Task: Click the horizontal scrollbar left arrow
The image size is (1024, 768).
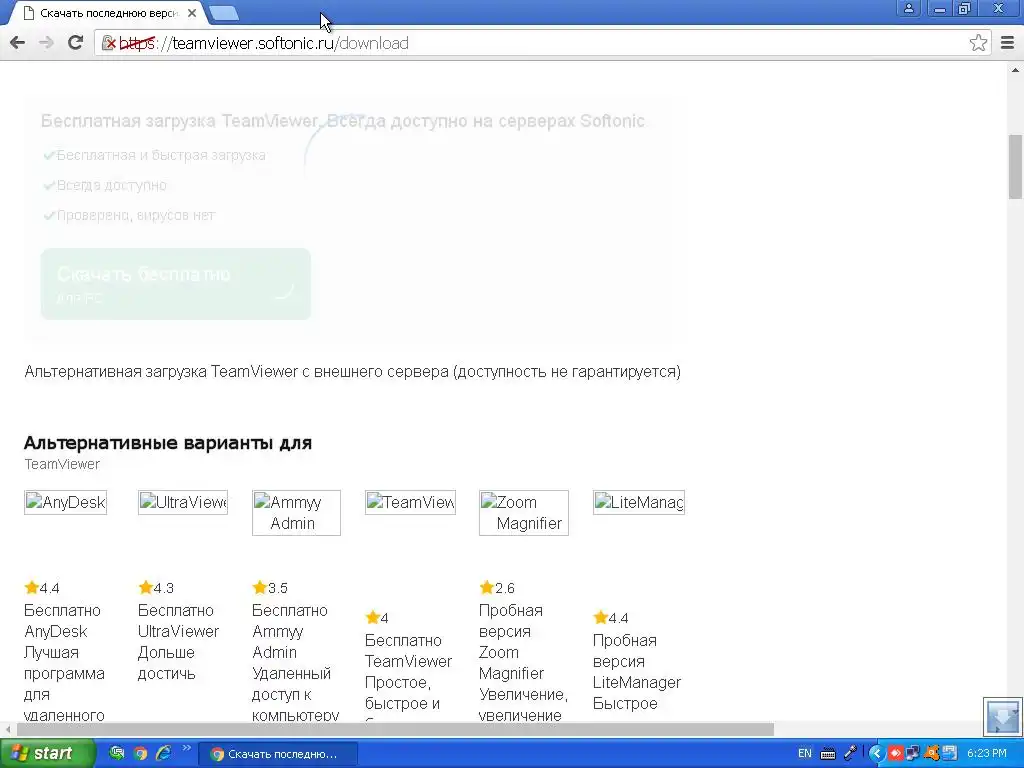Action: tap(7, 729)
